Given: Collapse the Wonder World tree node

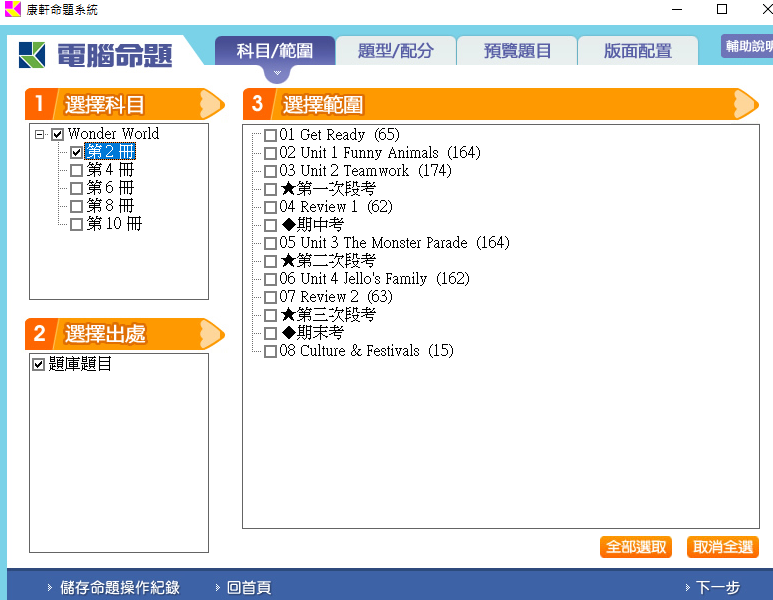Looking at the screenshot, I should [x=39, y=134].
